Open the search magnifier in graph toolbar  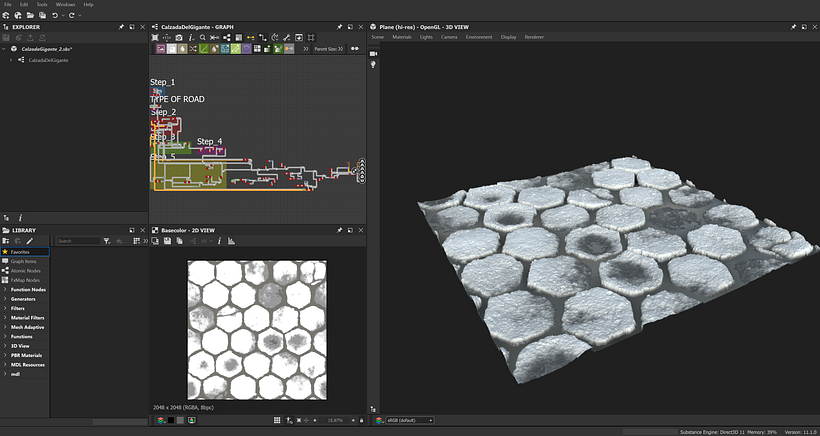point(203,38)
